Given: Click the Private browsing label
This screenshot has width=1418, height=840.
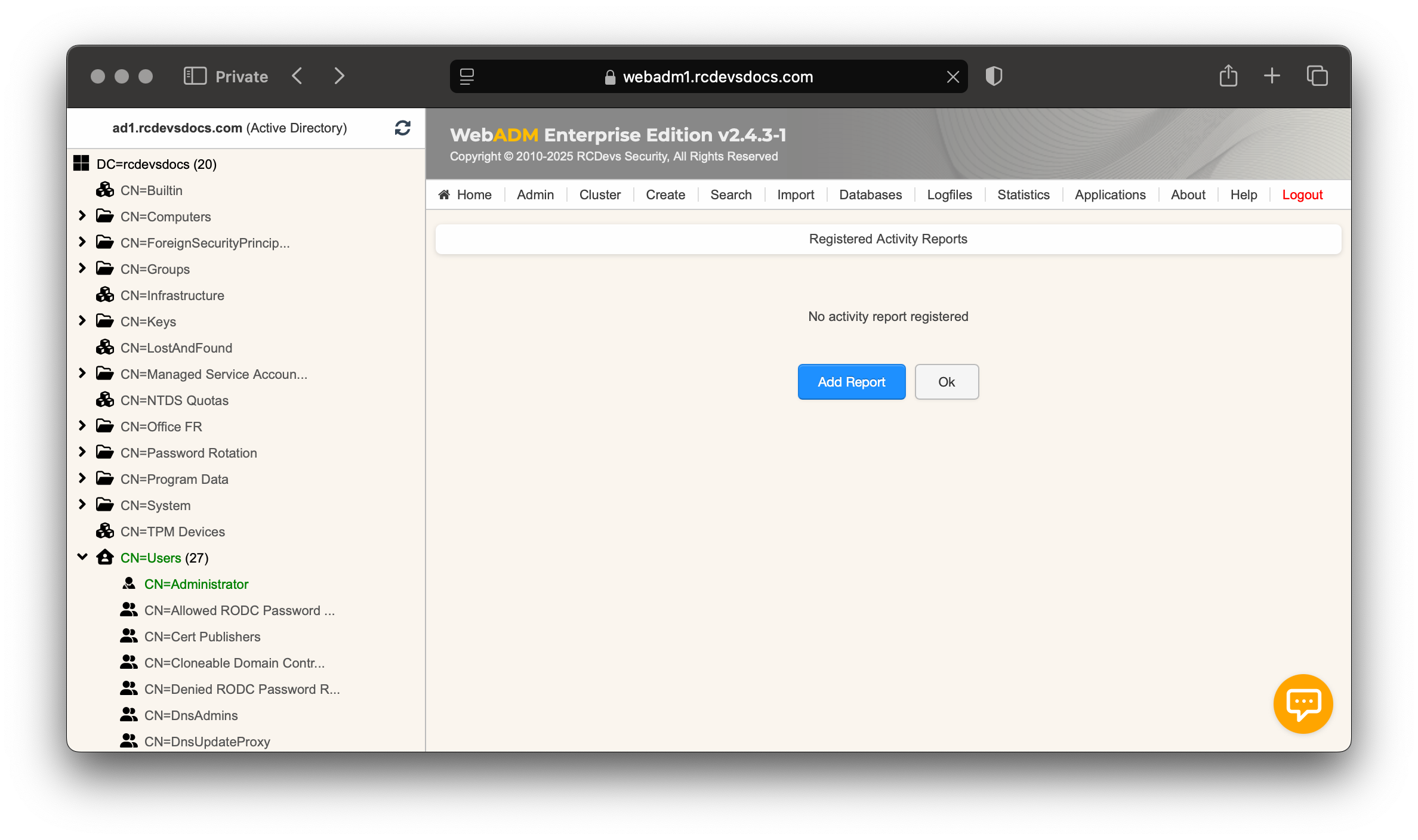Looking at the screenshot, I should coord(242,76).
